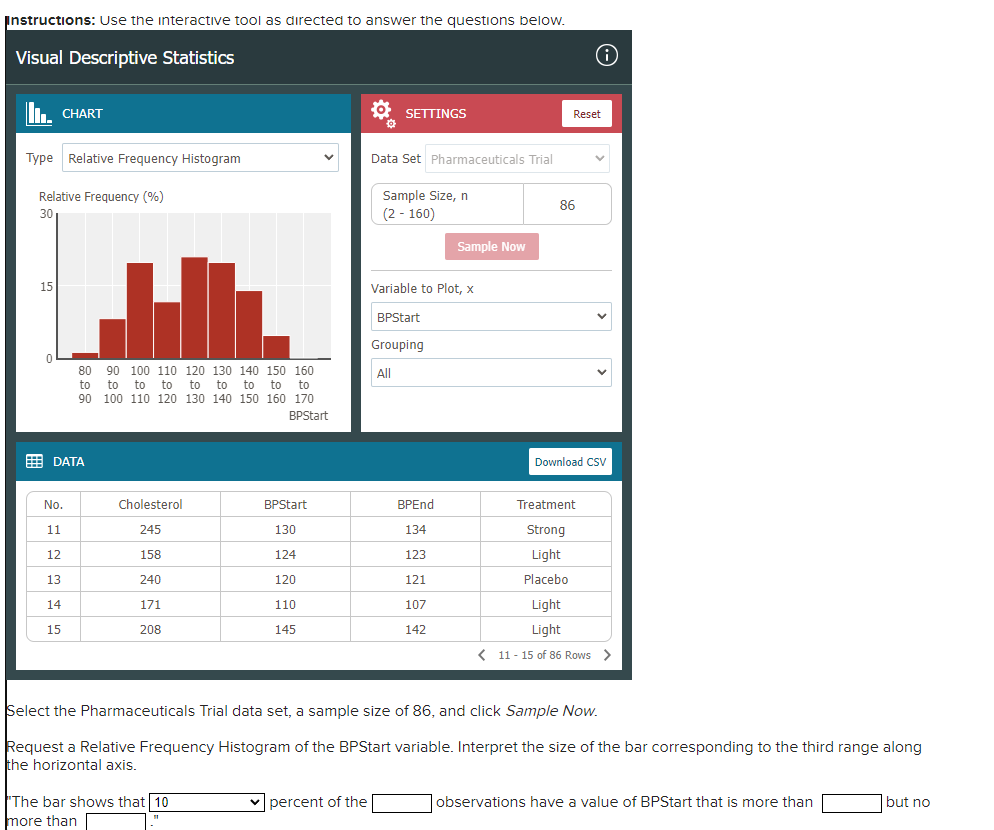Open the chart Type dropdown
Screen dimensions: 994x830
[200, 157]
